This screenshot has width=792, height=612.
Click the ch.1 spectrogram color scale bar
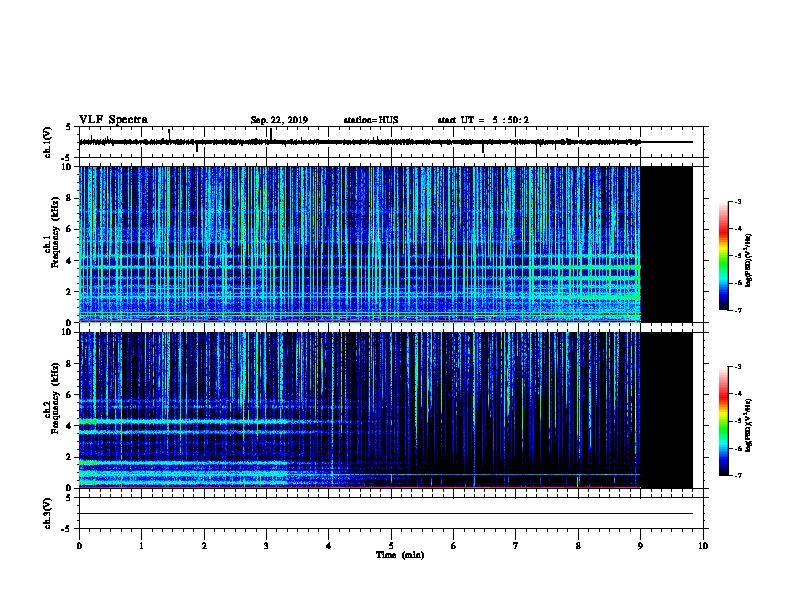point(724,256)
